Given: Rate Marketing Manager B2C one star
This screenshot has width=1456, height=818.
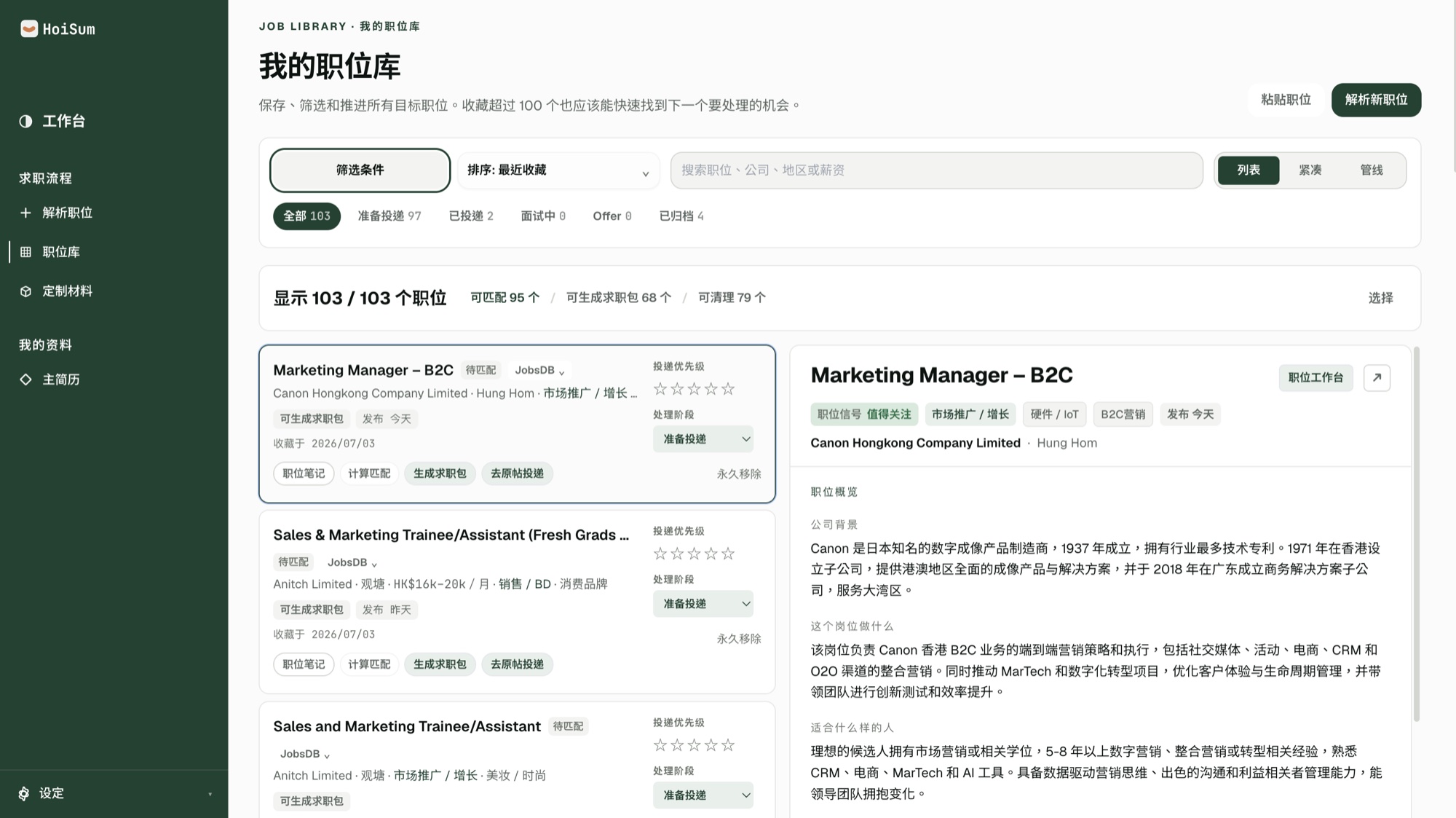Looking at the screenshot, I should (x=660, y=389).
